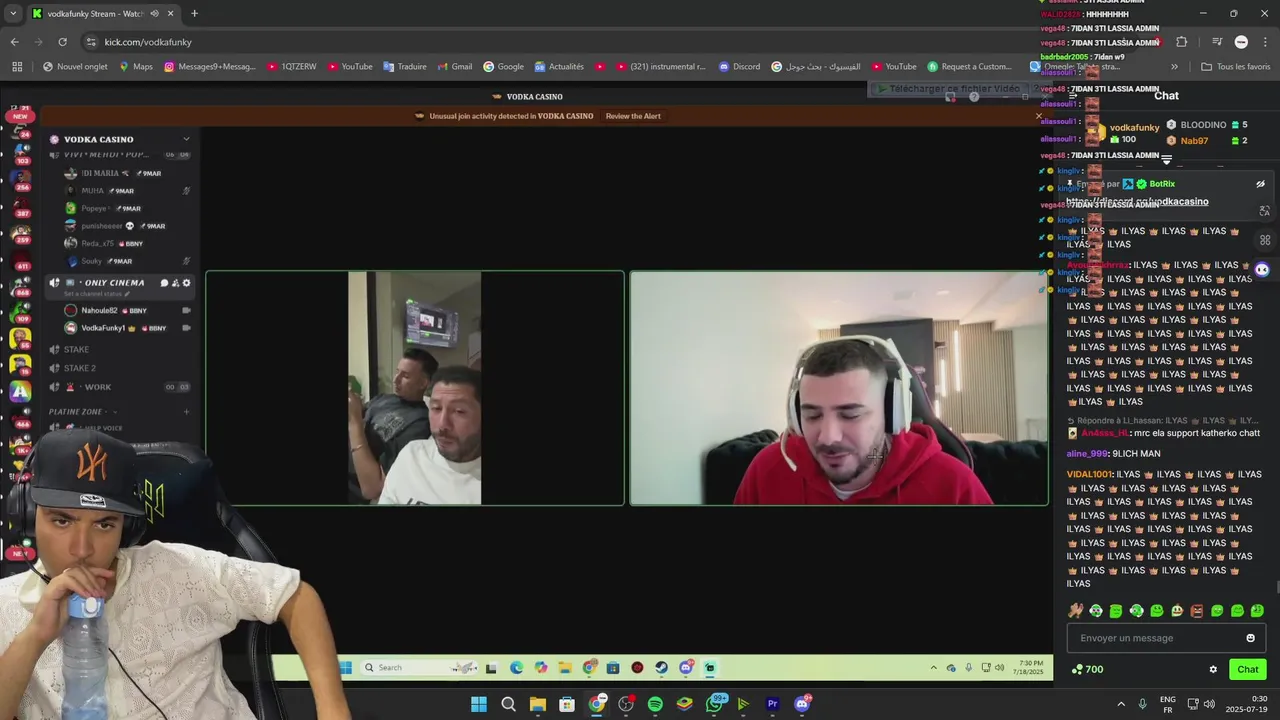Viewport: 1280px width, 720px height.
Task: Open the discord.gg/vodkacasino pinned link
Action: [x=1137, y=202]
